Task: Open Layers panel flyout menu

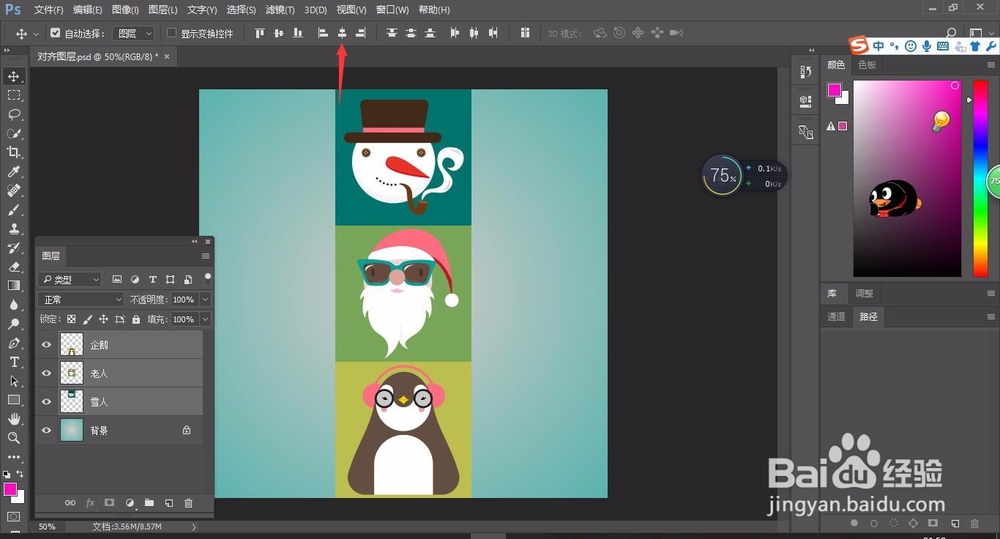Action: click(205, 256)
